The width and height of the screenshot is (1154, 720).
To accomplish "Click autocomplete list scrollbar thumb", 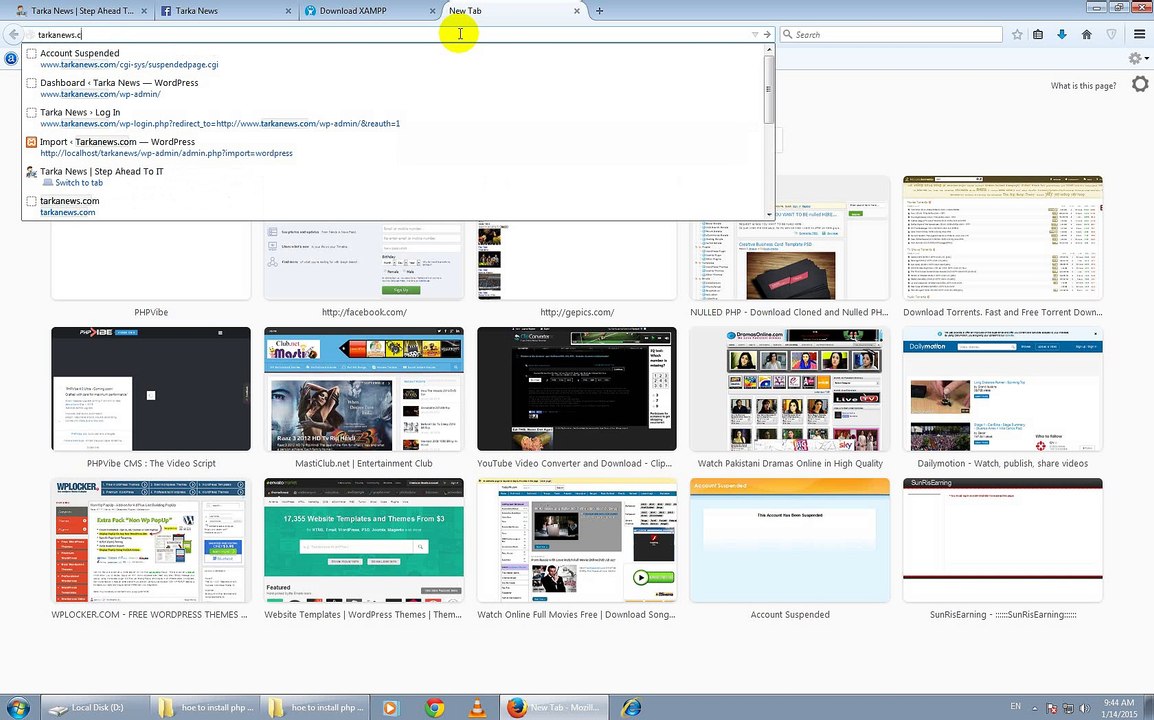I will click(x=769, y=89).
